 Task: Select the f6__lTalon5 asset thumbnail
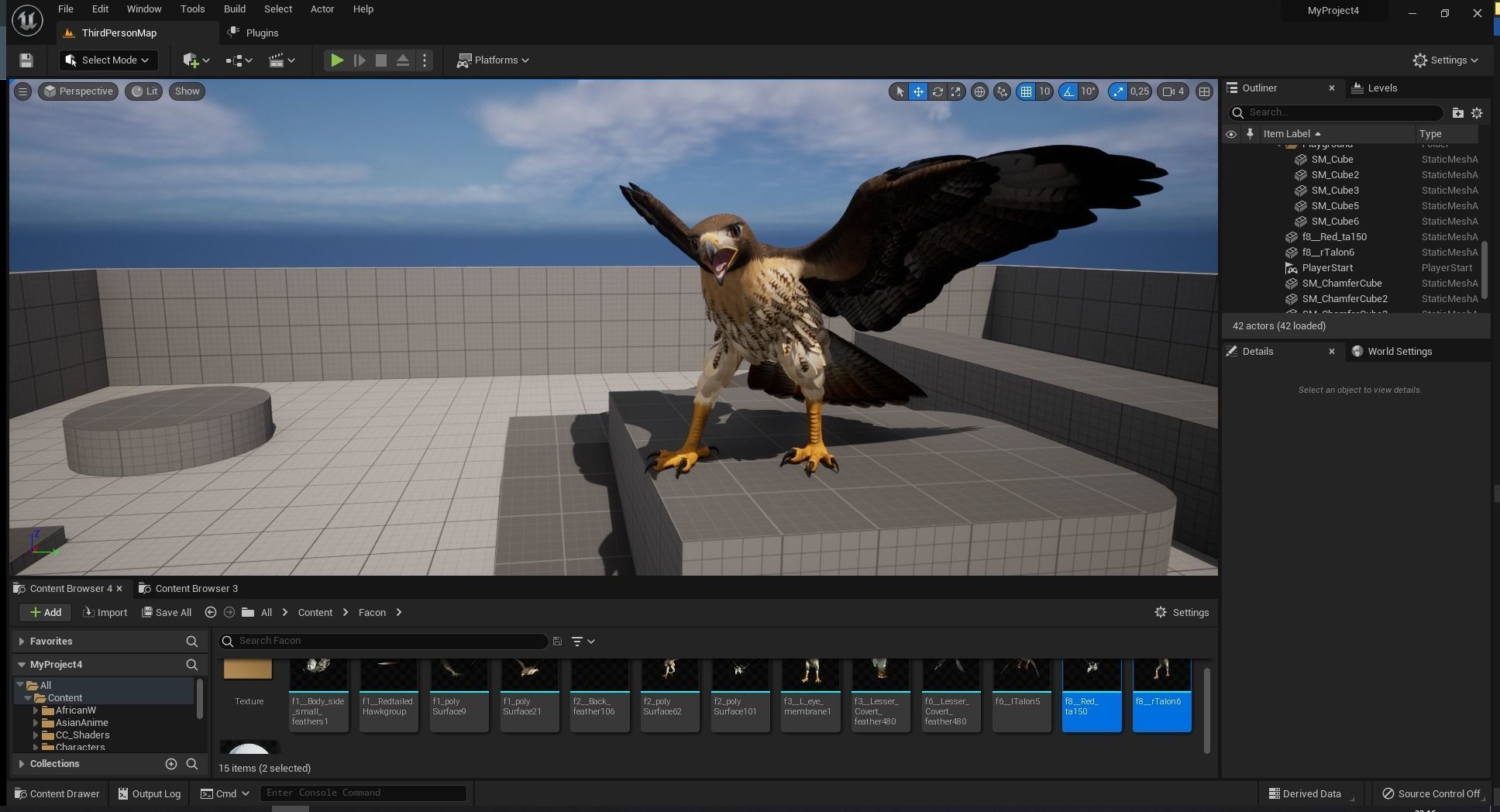[1021, 695]
